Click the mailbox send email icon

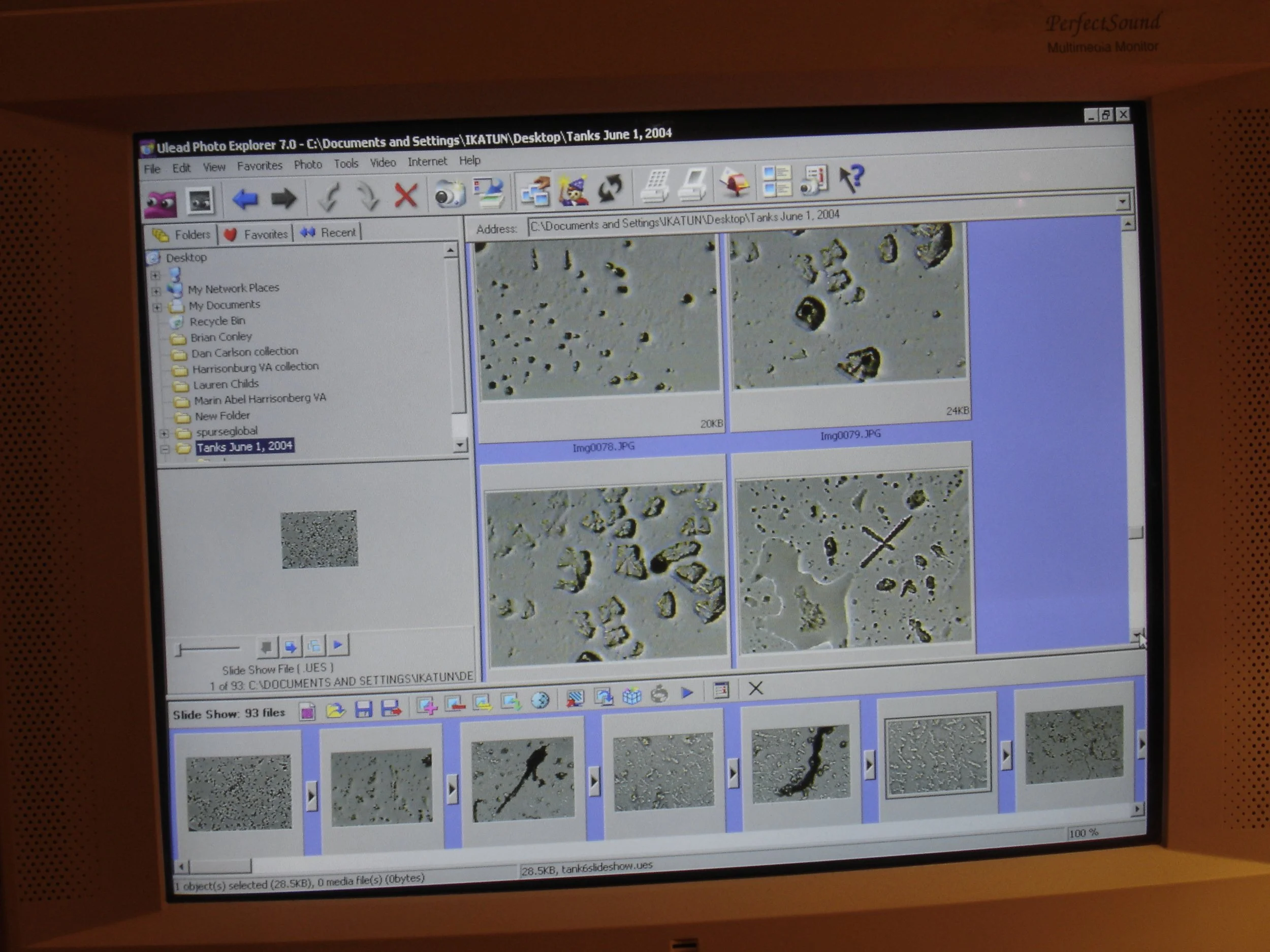point(735,183)
